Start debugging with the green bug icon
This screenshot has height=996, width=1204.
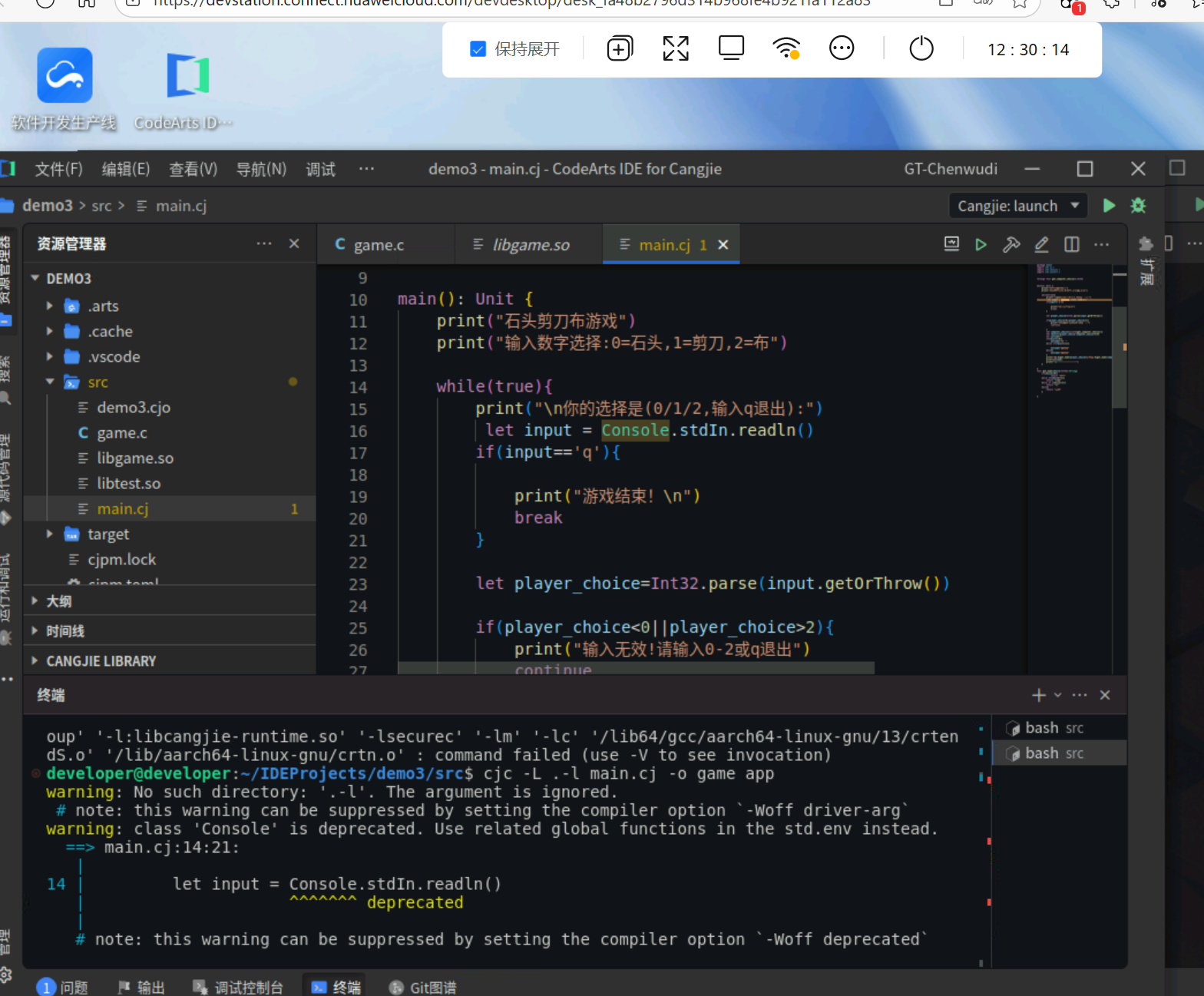[x=1138, y=206]
